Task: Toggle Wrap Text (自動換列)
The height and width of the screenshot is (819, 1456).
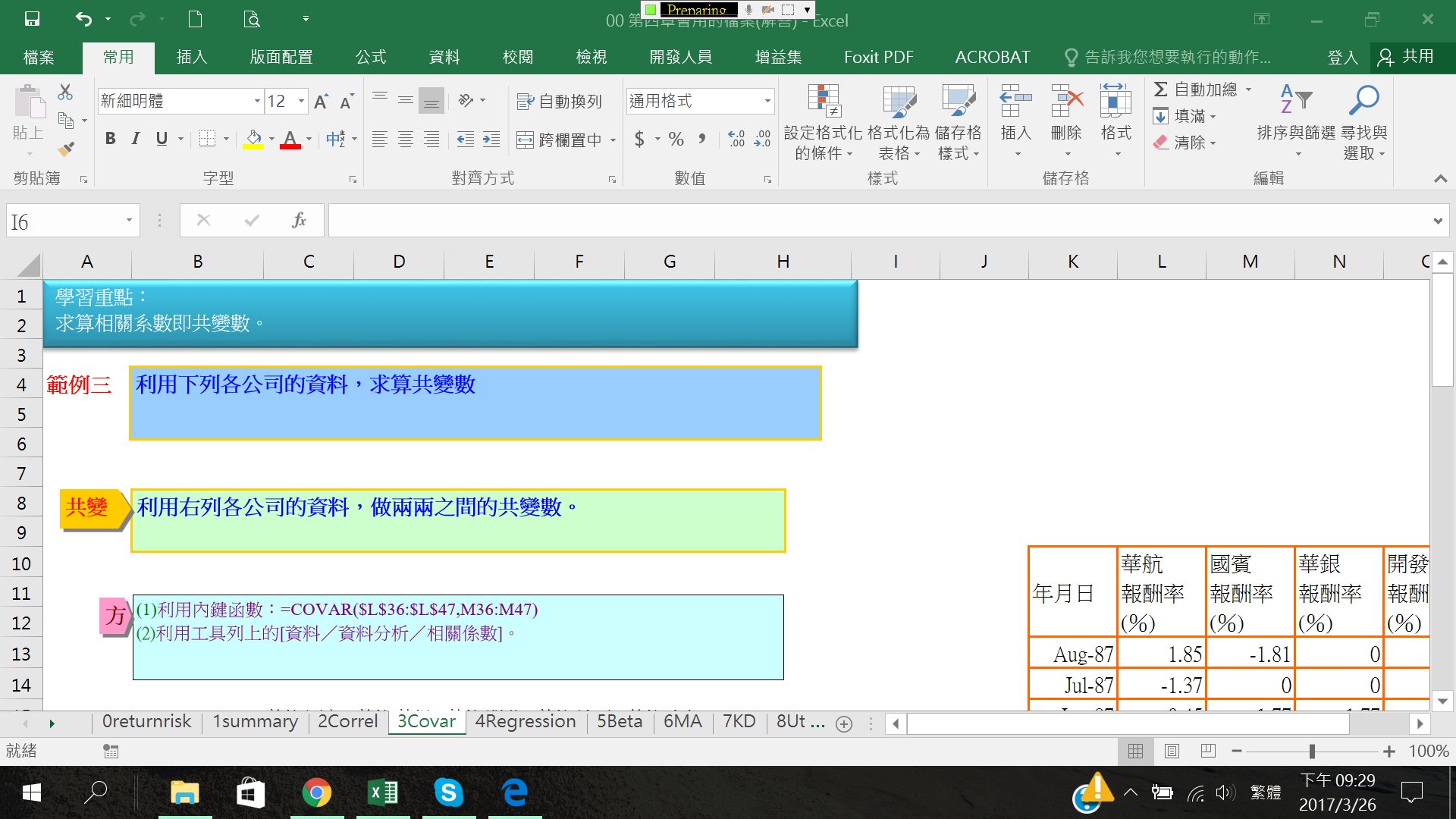Action: [559, 101]
